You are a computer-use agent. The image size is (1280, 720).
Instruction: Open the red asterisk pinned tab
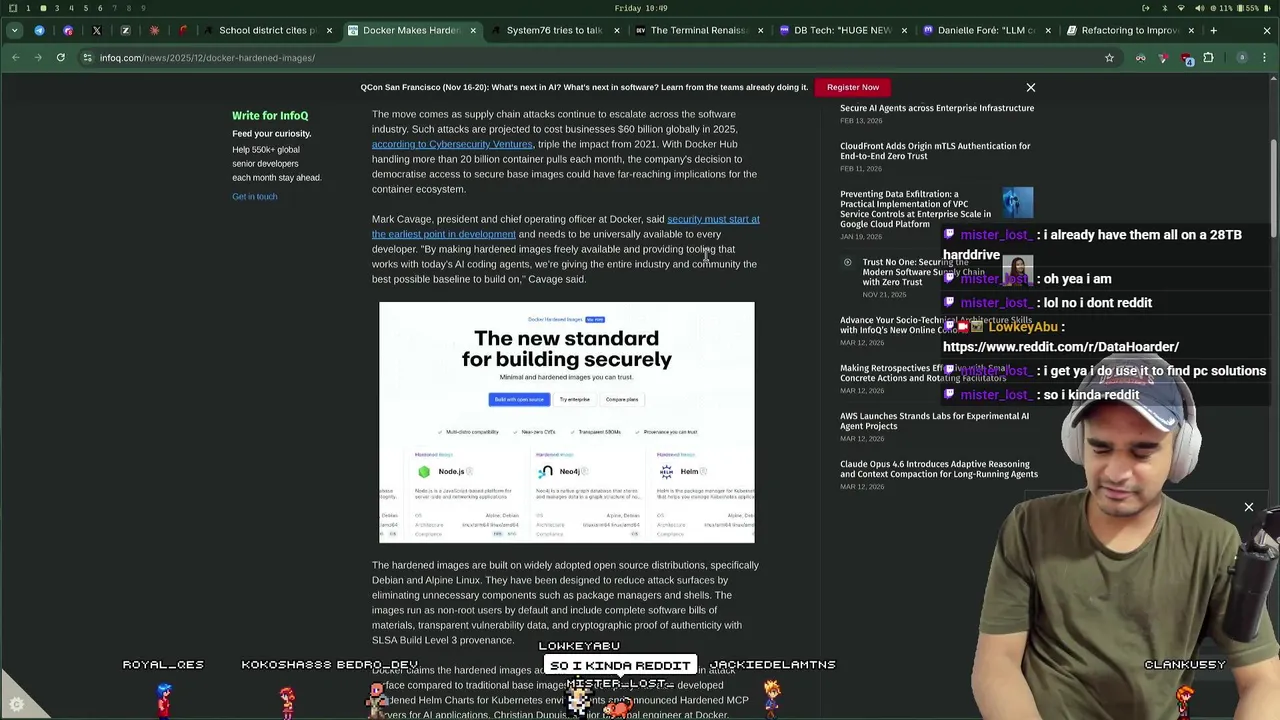pyautogui.click(x=154, y=30)
